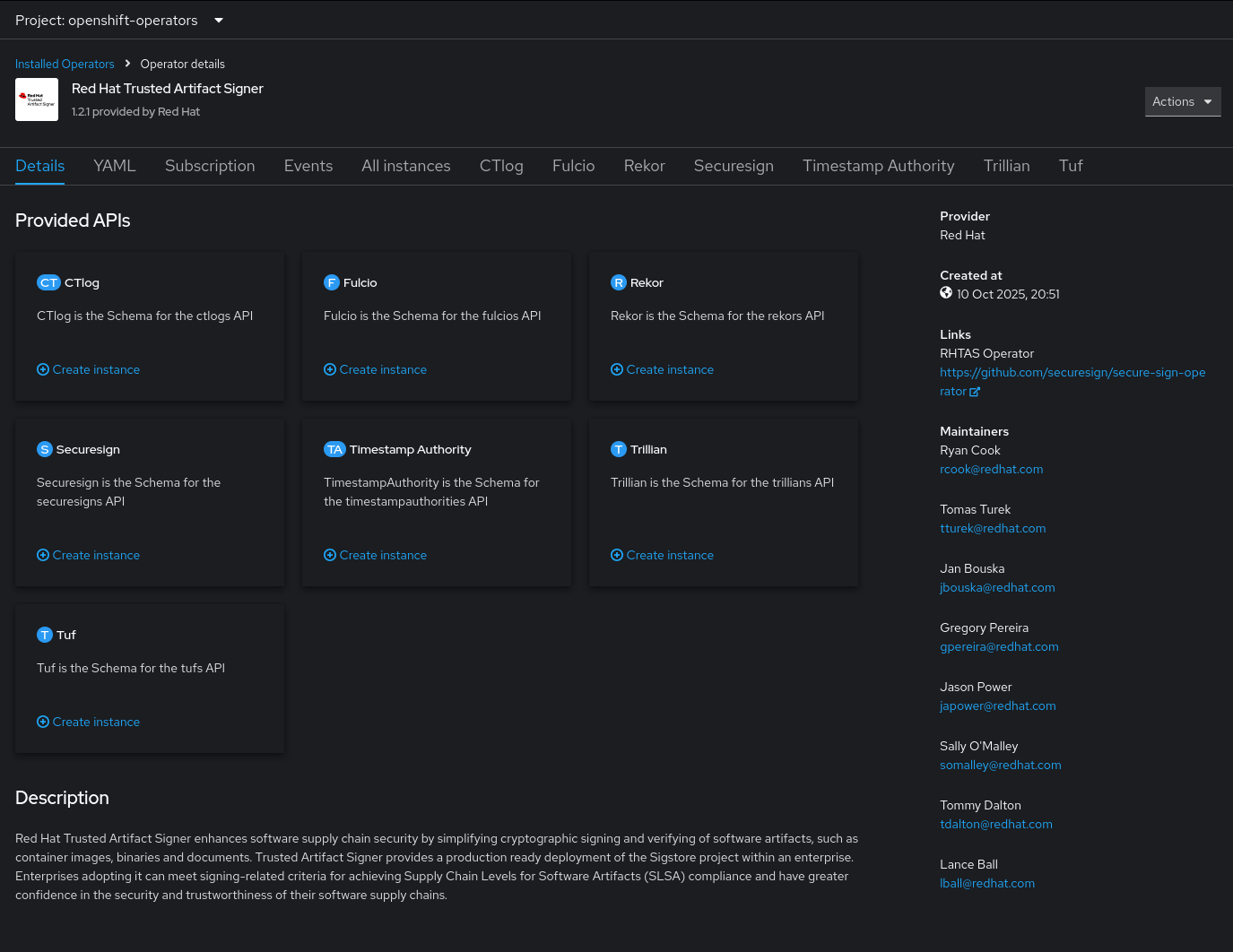The height and width of the screenshot is (952, 1233).
Task: Click the CT badge icon on CTlog card
Action: pyautogui.click(x=48, y=282)
